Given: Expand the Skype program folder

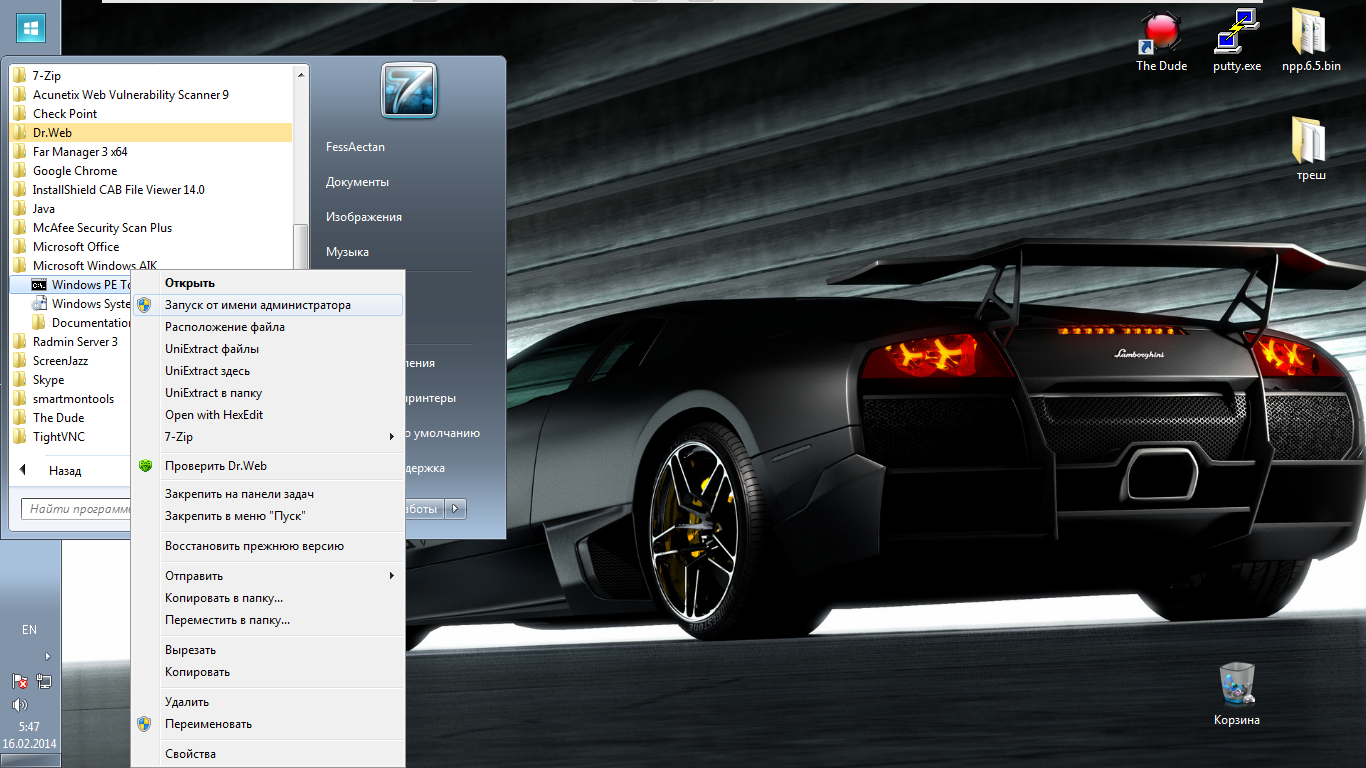Looking at the screenshot, I should pyautogui.click(x=71, y=379).
